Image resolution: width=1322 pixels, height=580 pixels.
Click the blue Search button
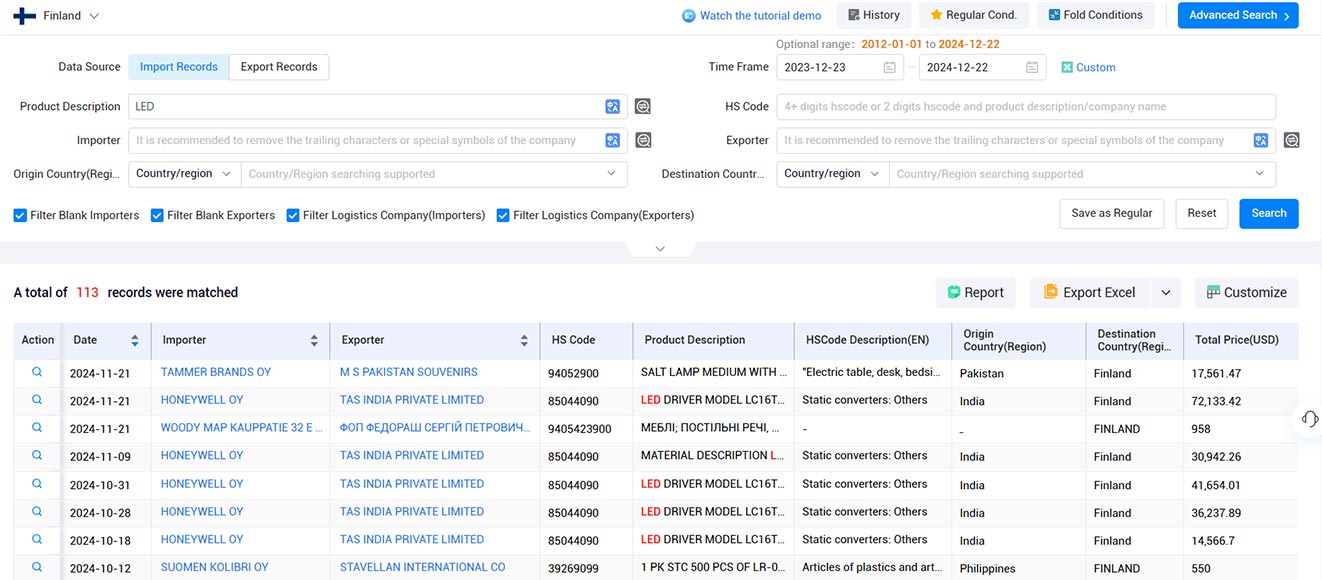point(1269,213)
